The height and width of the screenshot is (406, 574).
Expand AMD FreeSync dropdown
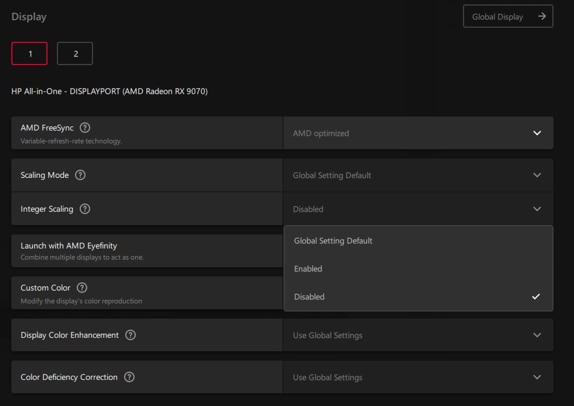418,133
